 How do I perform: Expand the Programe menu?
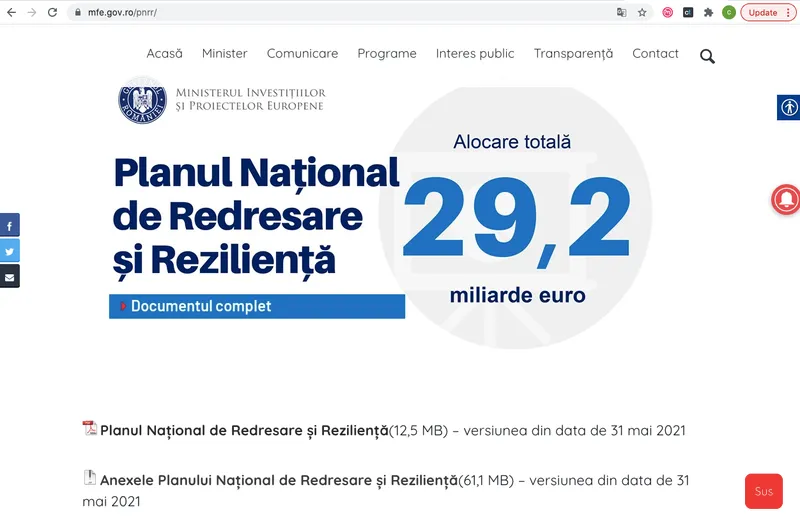pos(387,54)
